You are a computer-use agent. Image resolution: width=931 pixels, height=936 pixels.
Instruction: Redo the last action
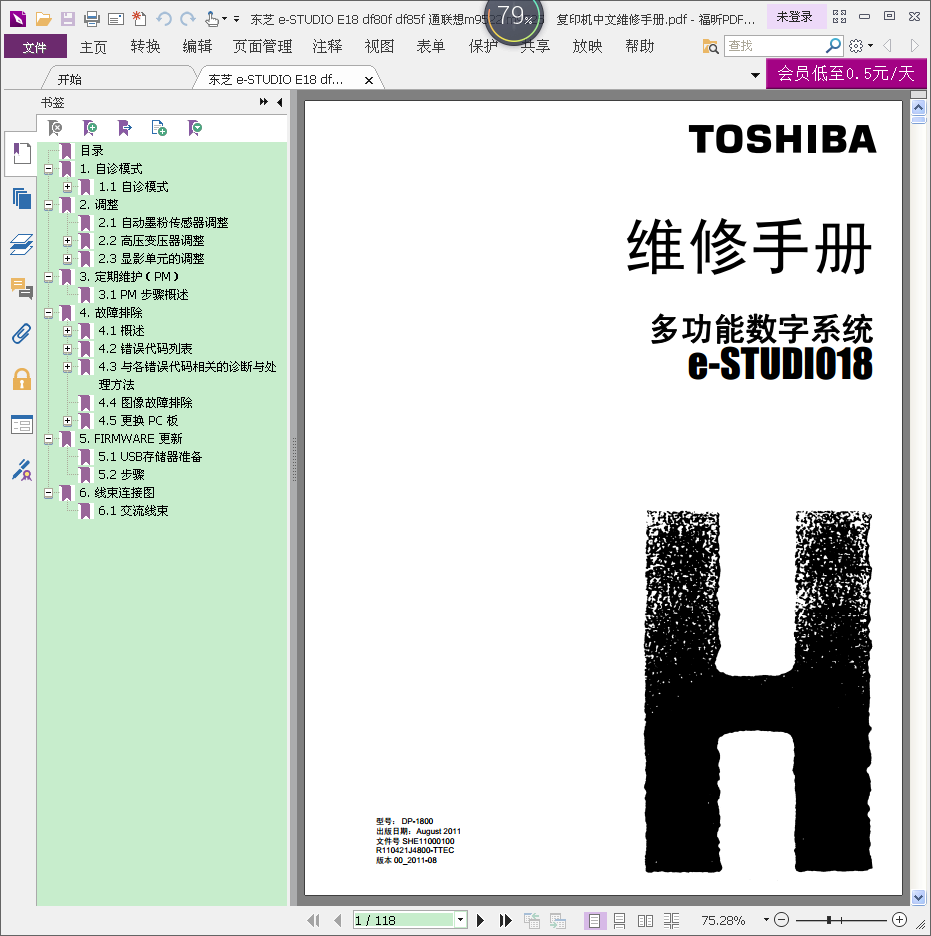[x=188, y=19]
